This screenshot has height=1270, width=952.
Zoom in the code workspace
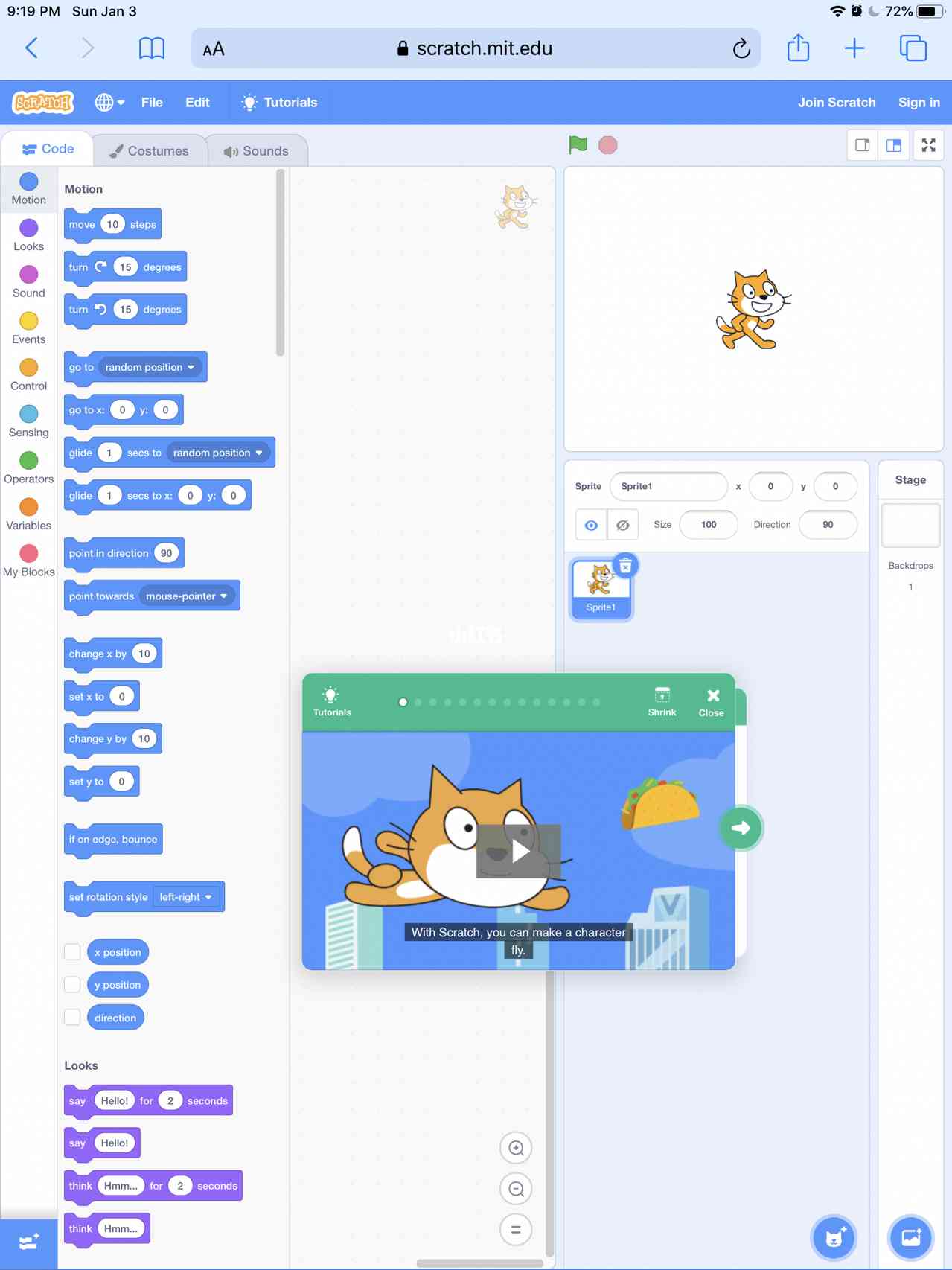click(516, 1148)
